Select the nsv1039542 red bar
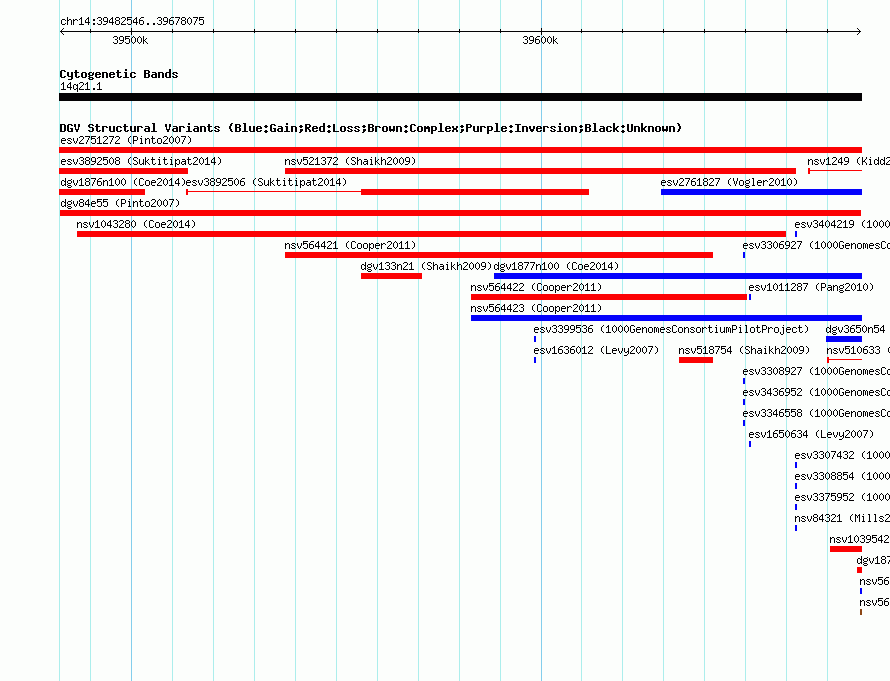 pos(846,549)
